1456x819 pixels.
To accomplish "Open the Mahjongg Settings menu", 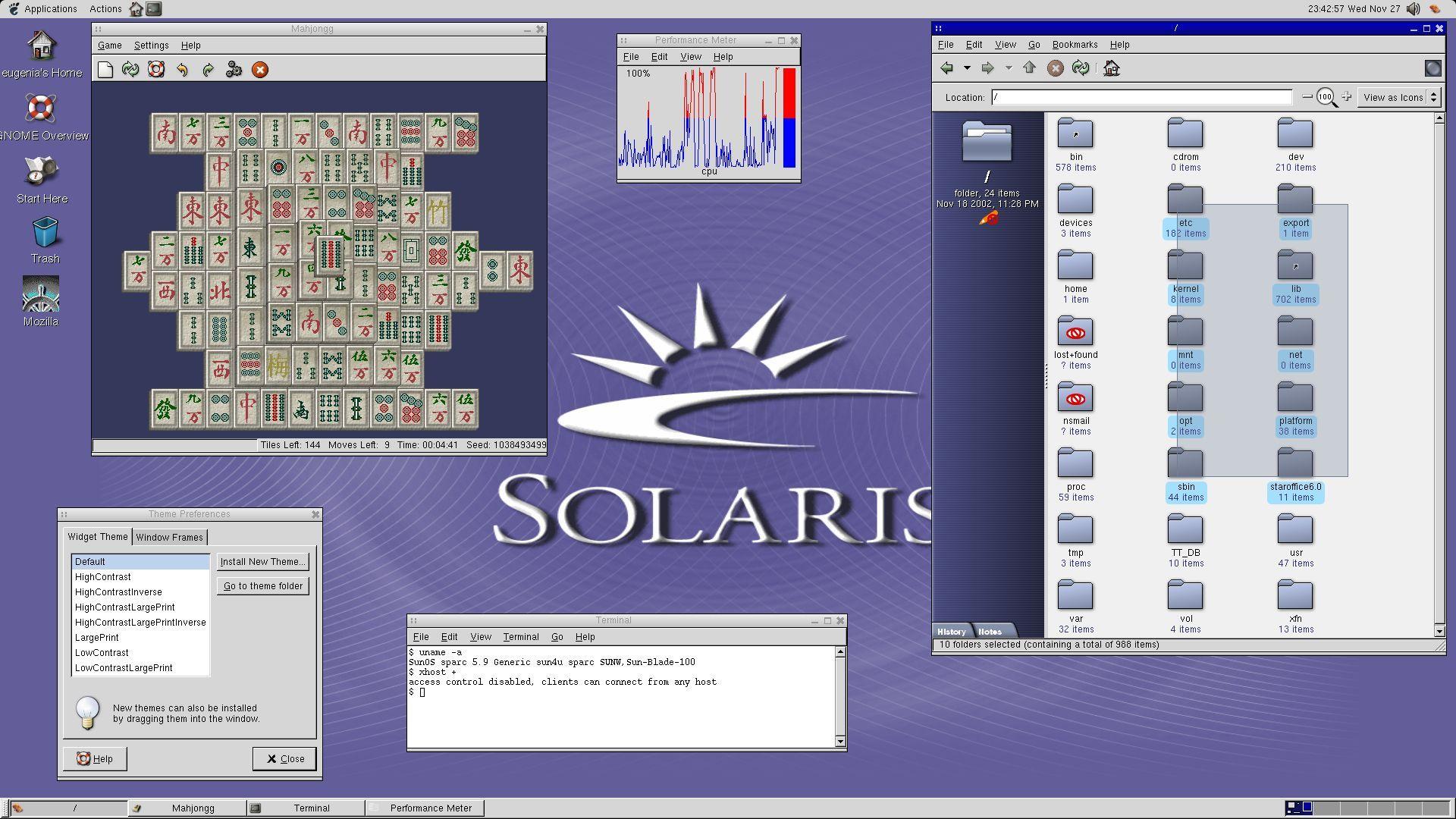I will [151, 45].
